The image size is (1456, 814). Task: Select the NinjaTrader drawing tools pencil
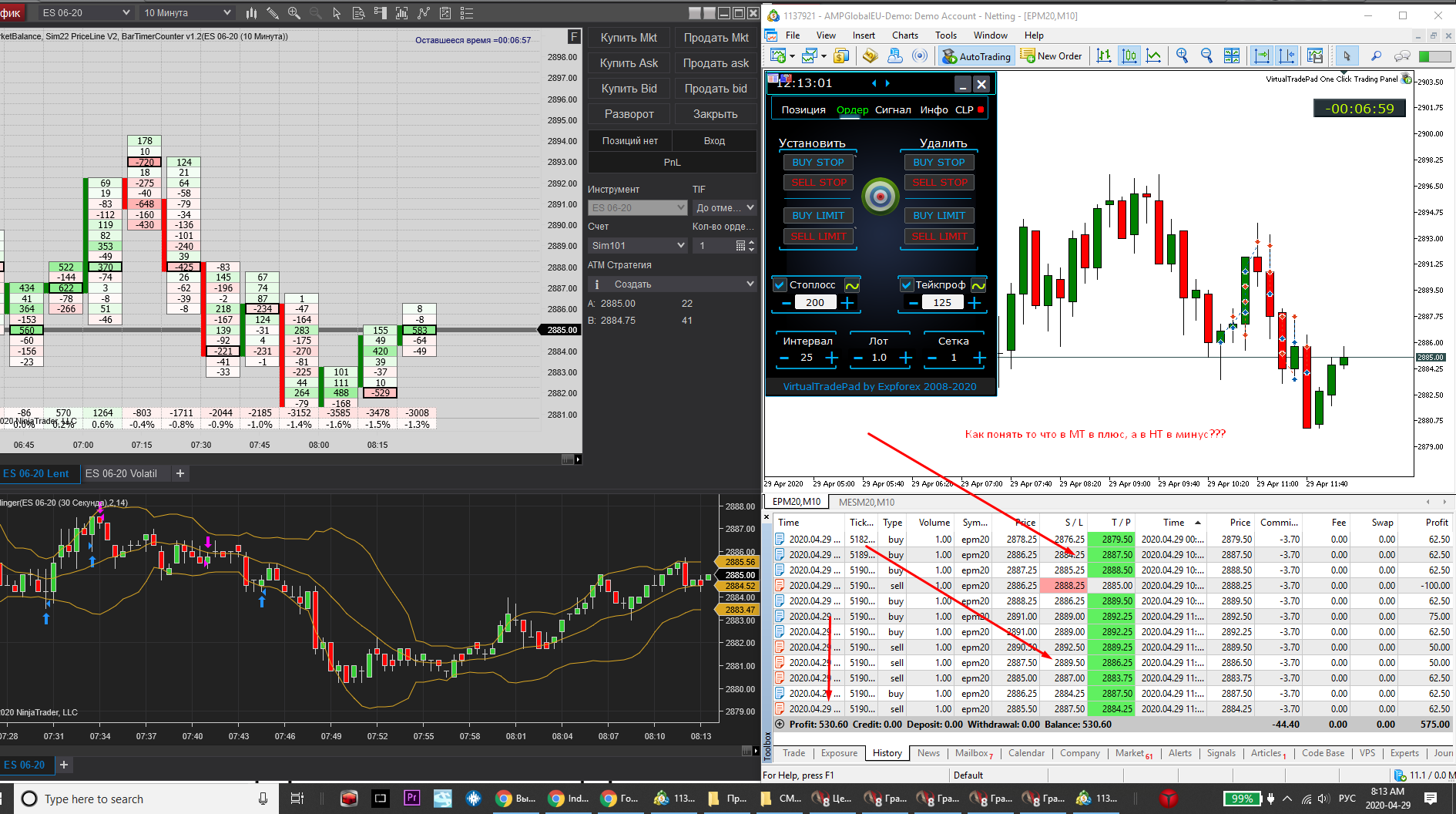pyautogui.click(x=273, y=13)
